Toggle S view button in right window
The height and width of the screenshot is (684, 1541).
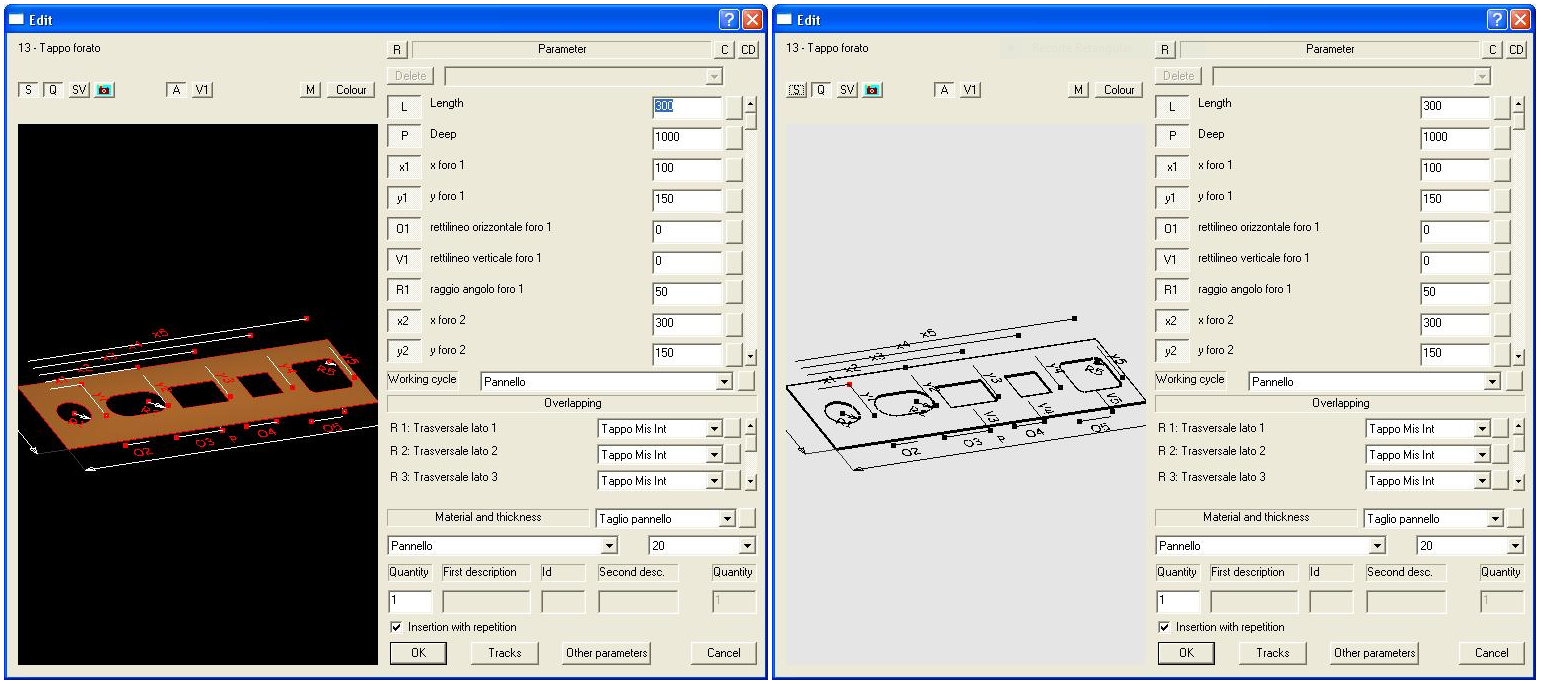click(x=796, y=90)
